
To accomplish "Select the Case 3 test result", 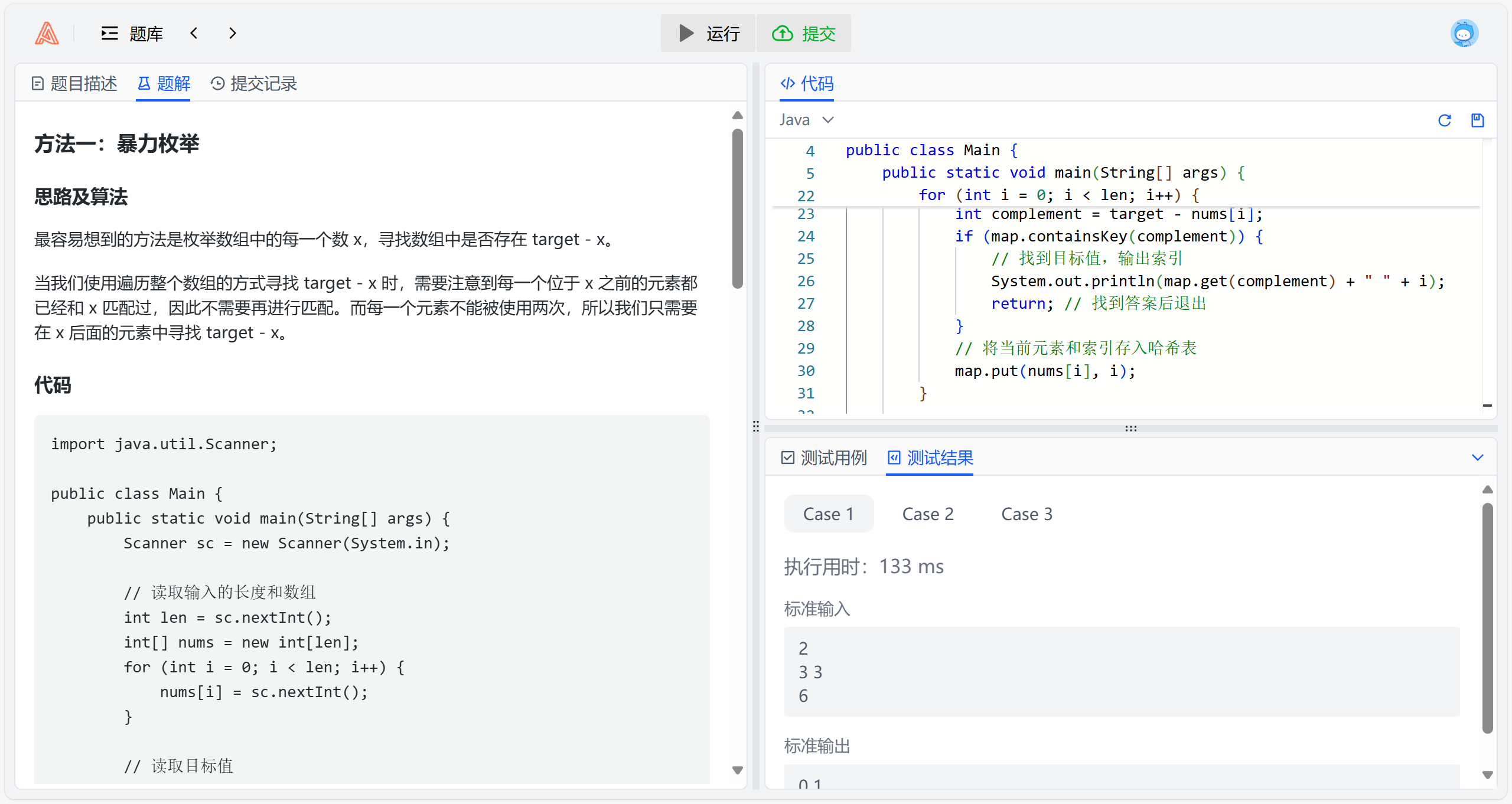I will click(x=1027, y=514).
